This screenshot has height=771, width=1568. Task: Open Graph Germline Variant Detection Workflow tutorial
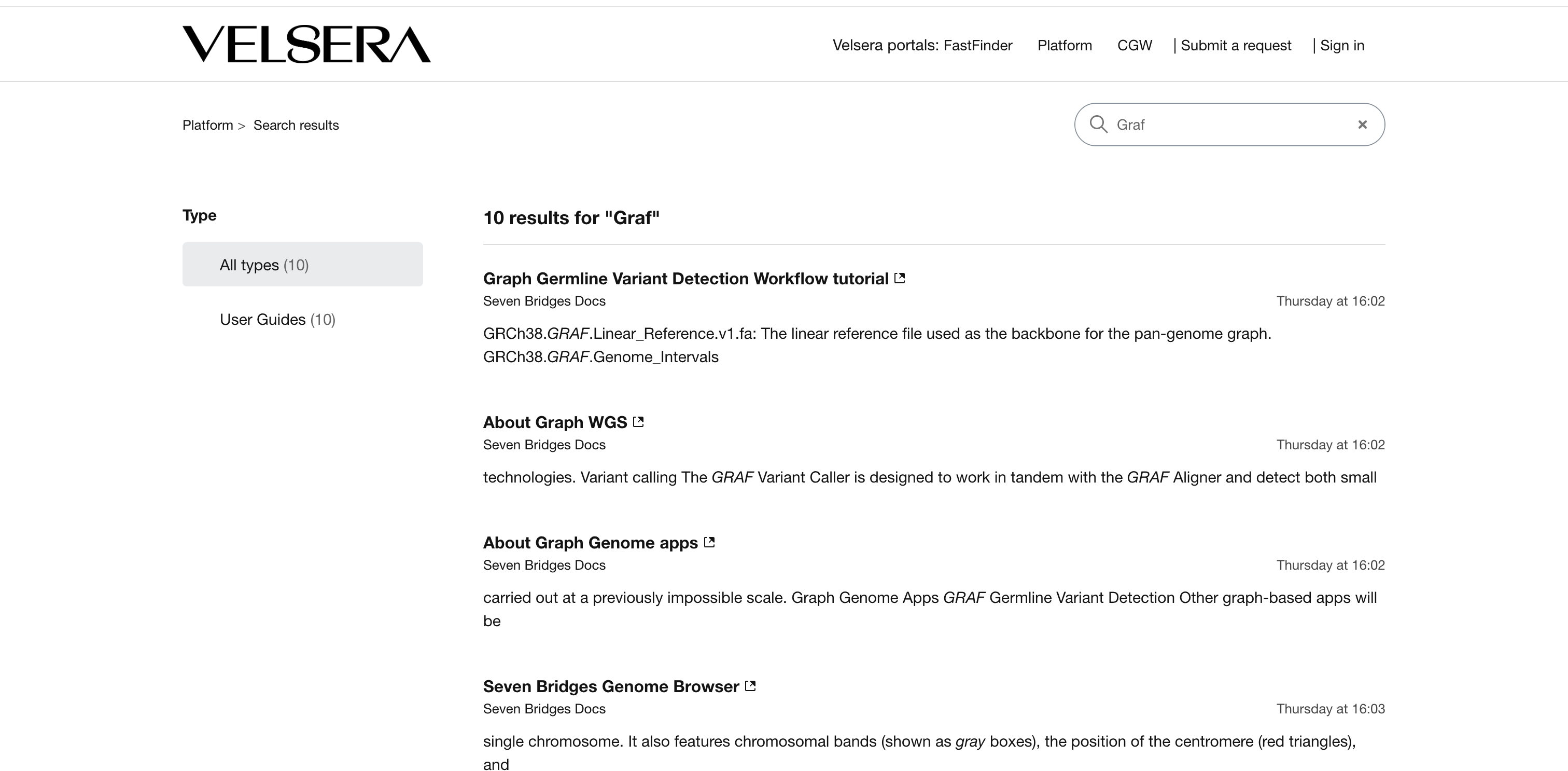click(x=686, y=278)
